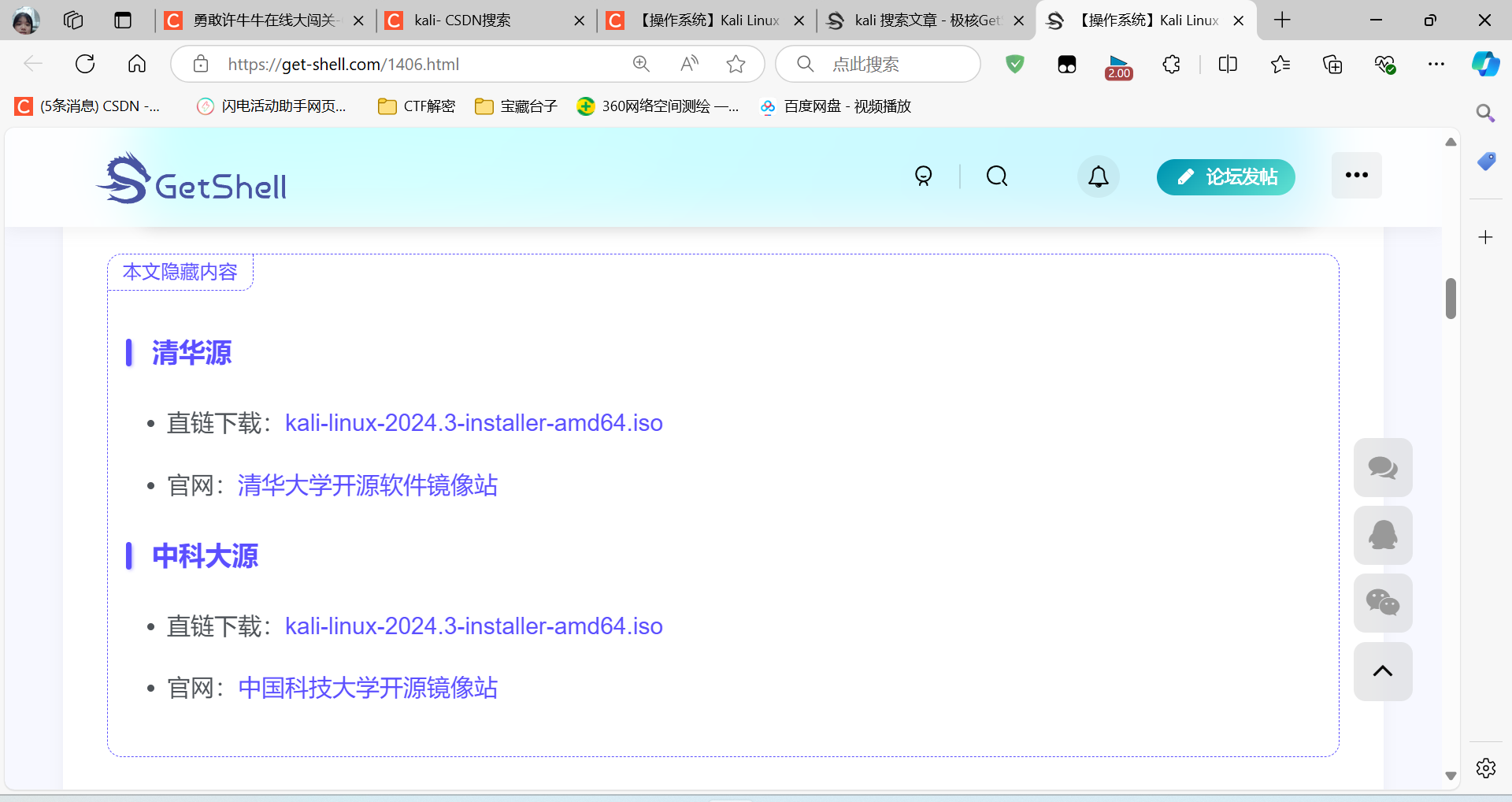1512x802 pixels.
Task: Open the Favorites list icon
Action: (1280, 64)
